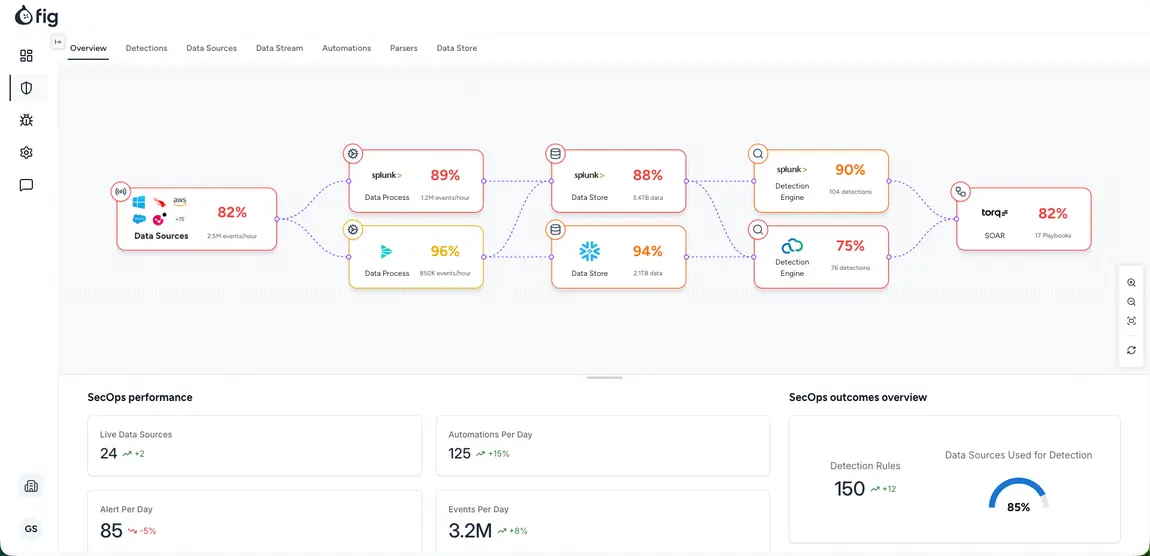Open settings gear in left sidebar
The image size is (1150, 556).
pyautogui.click(x=26, y=153)
